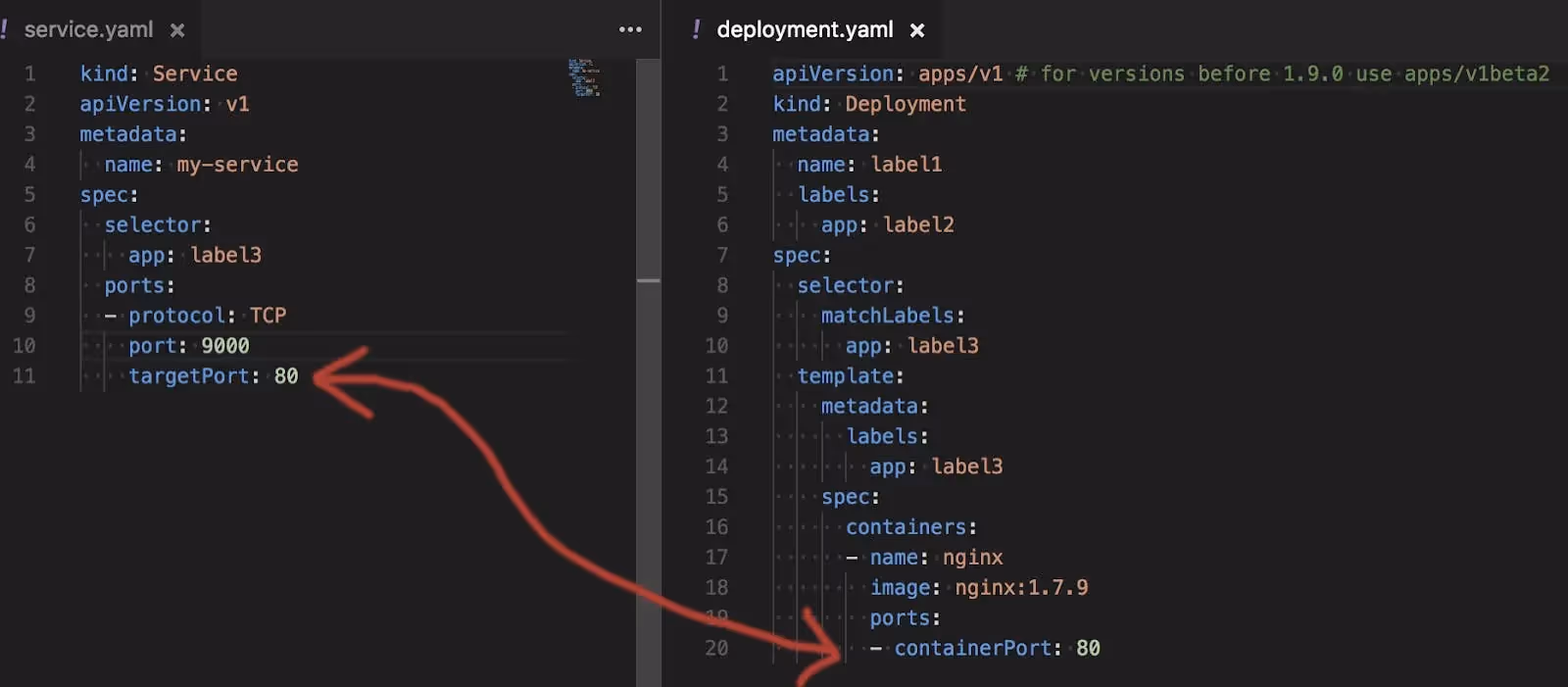The width and height of the screenshot is (1568, 687).
Task: Click 'containers:' line
Action: [x=911, y=527]
